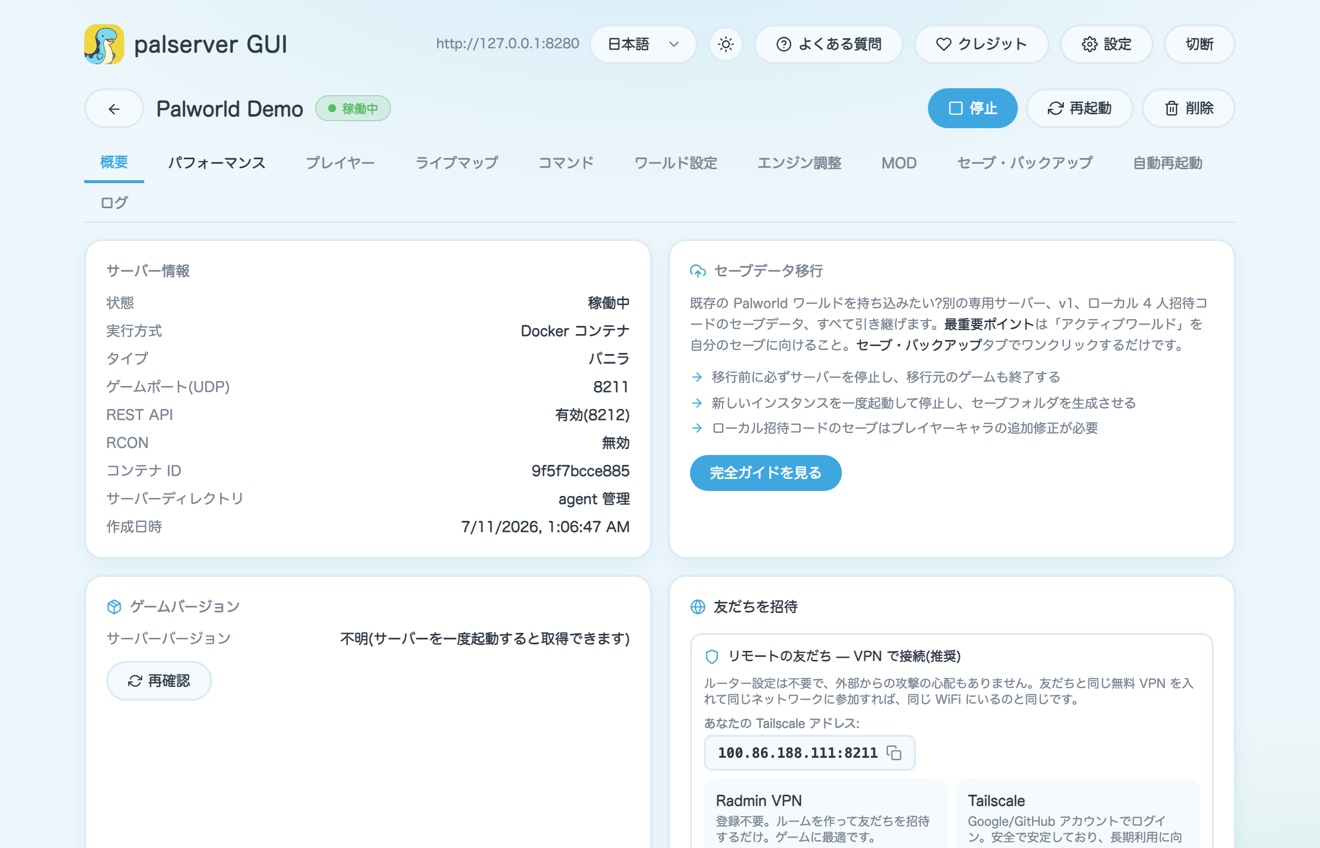The width and height of the screenshot is (1320, 848).
Task: Open the ワールド設定 tab
Action: (x=676, y=163)
